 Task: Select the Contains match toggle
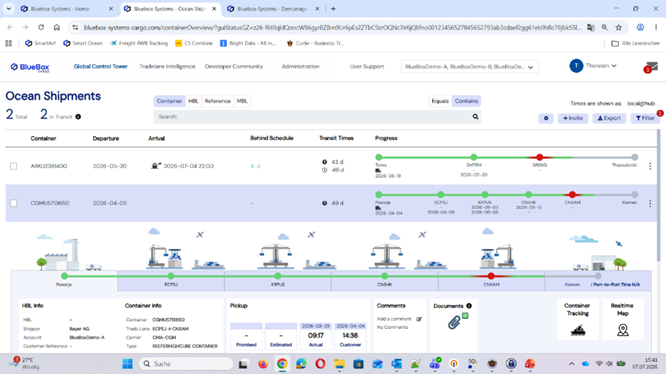point(466,101)
